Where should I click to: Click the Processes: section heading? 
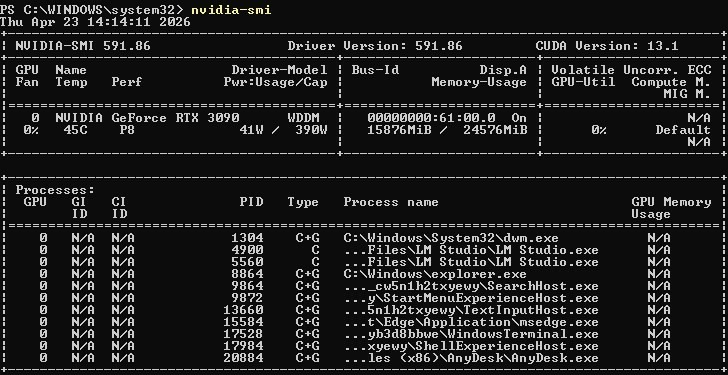[55, 190]
